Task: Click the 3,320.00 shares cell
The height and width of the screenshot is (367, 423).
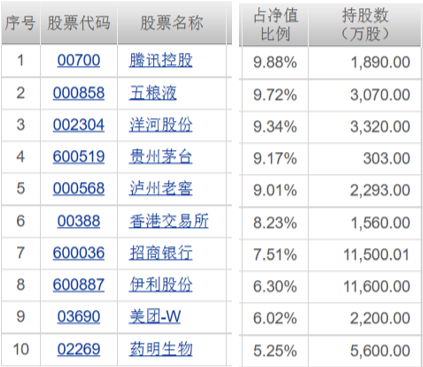Action: coord(365,127)
